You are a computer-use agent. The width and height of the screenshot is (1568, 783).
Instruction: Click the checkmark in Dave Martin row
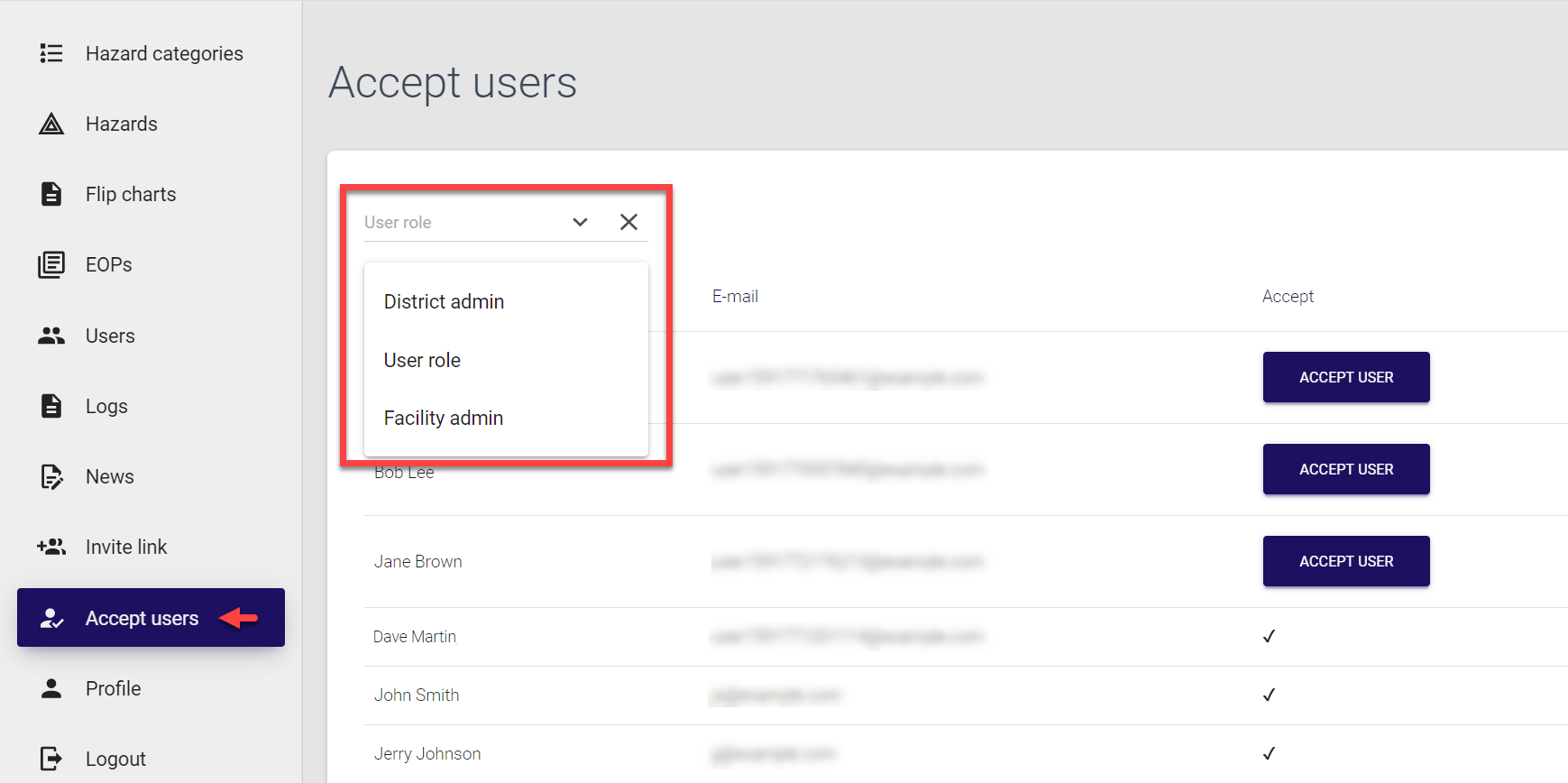[1269, 637]
